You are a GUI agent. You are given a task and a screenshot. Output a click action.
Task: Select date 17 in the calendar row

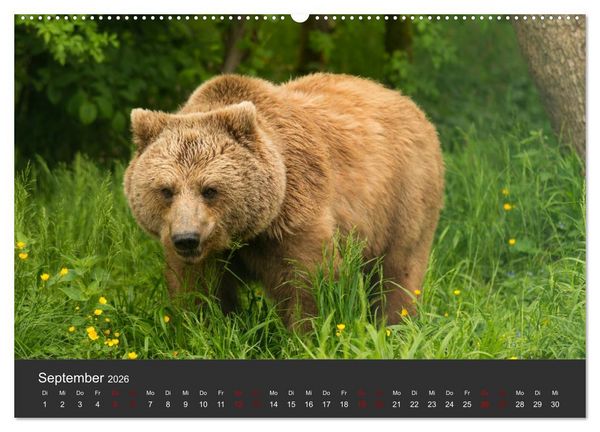pyautogui.click(x=326, y=404)
